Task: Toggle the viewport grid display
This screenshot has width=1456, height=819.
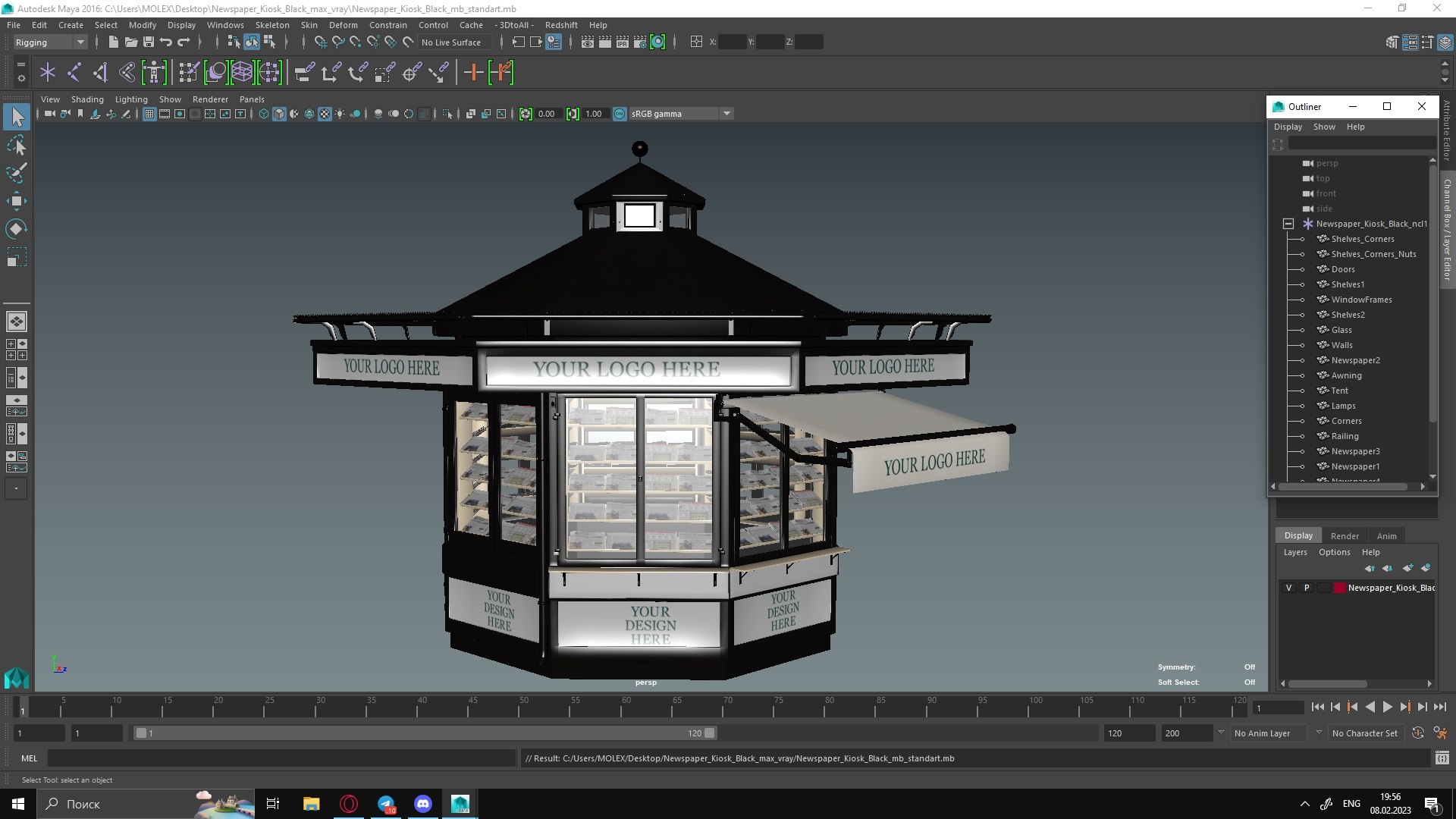Action: 149,114
